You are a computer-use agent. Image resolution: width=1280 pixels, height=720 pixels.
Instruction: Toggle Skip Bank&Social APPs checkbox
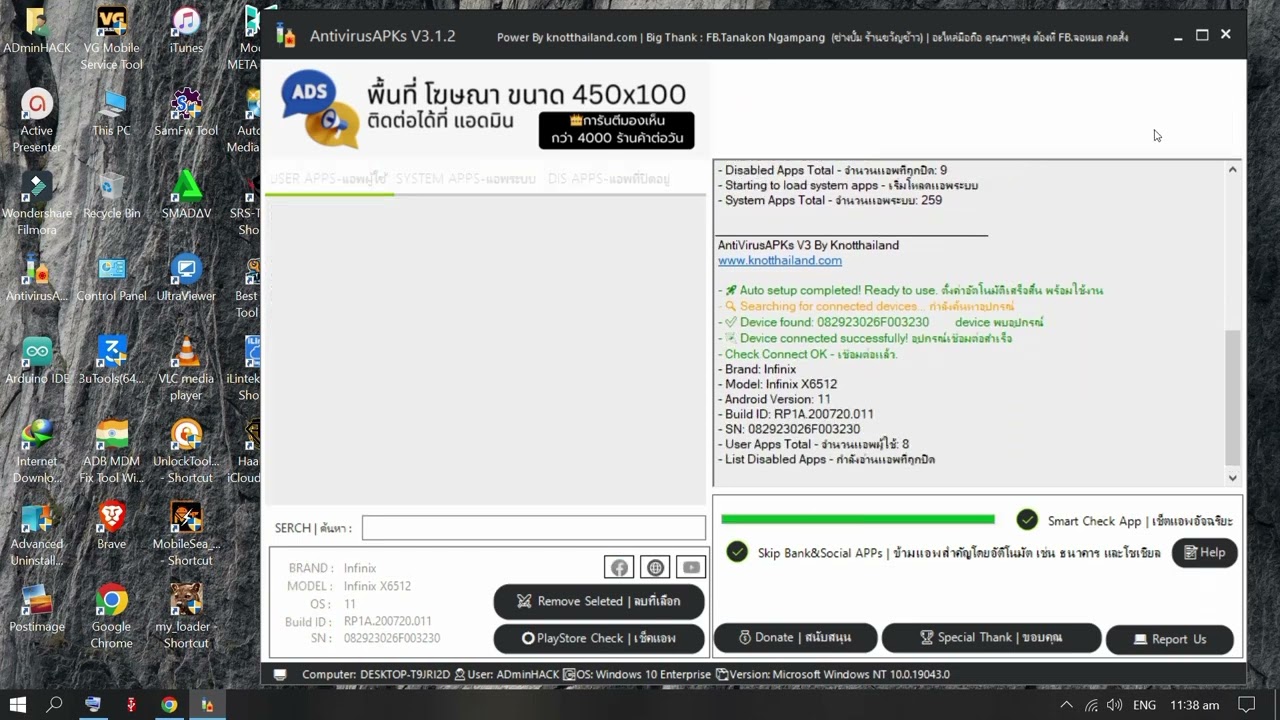tap(737, 552)
